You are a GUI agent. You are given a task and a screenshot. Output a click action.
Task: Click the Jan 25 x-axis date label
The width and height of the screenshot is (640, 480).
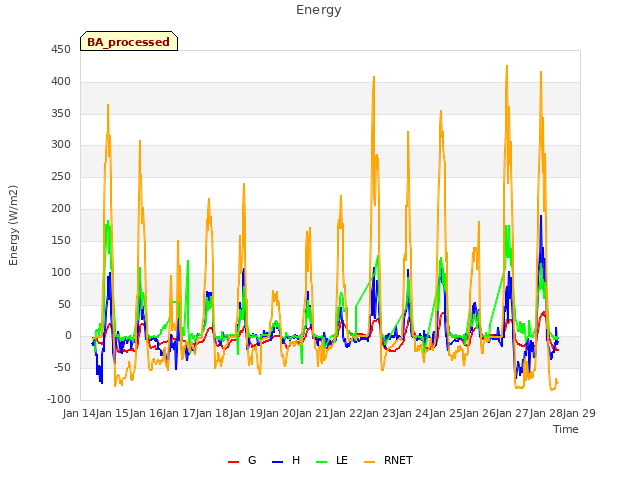pyautogui.click(x=447, y=413)
